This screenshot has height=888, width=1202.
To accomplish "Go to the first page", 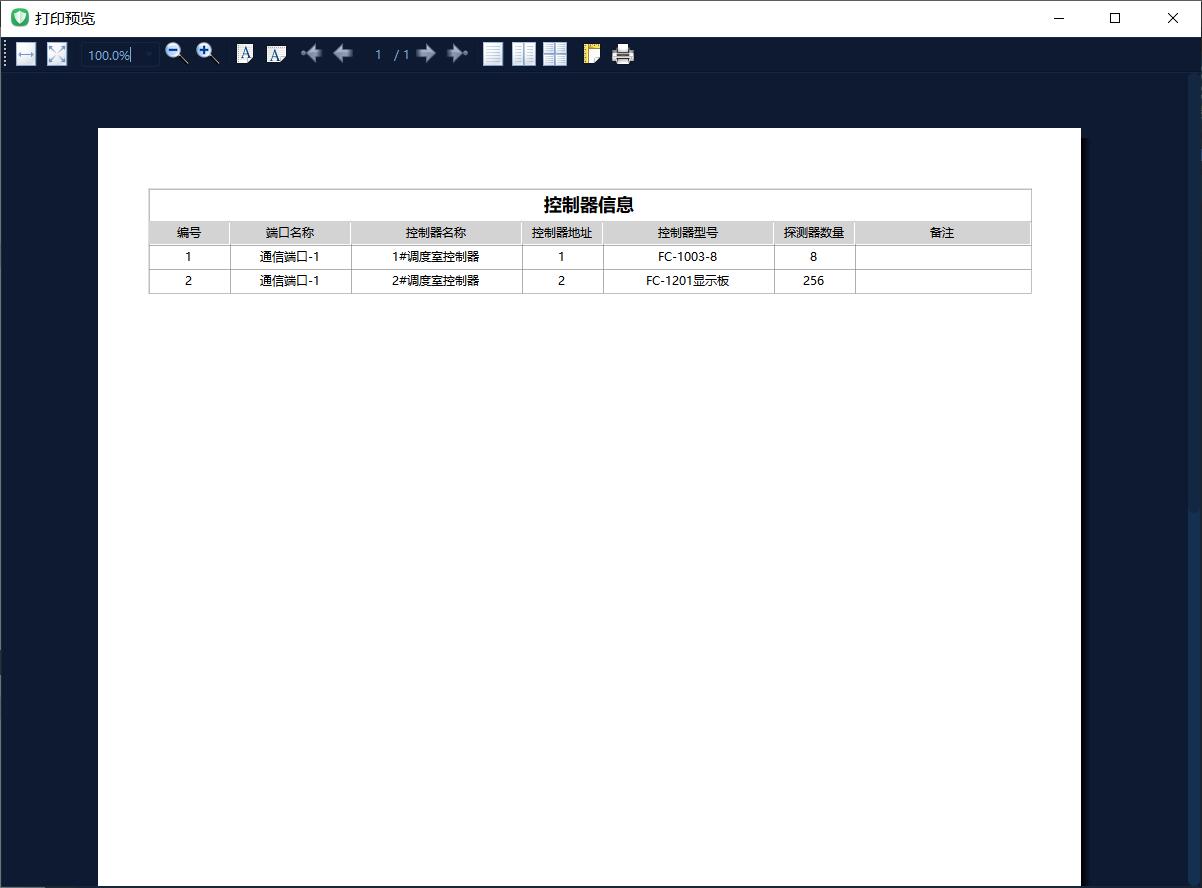I will (x=311, y=54).
